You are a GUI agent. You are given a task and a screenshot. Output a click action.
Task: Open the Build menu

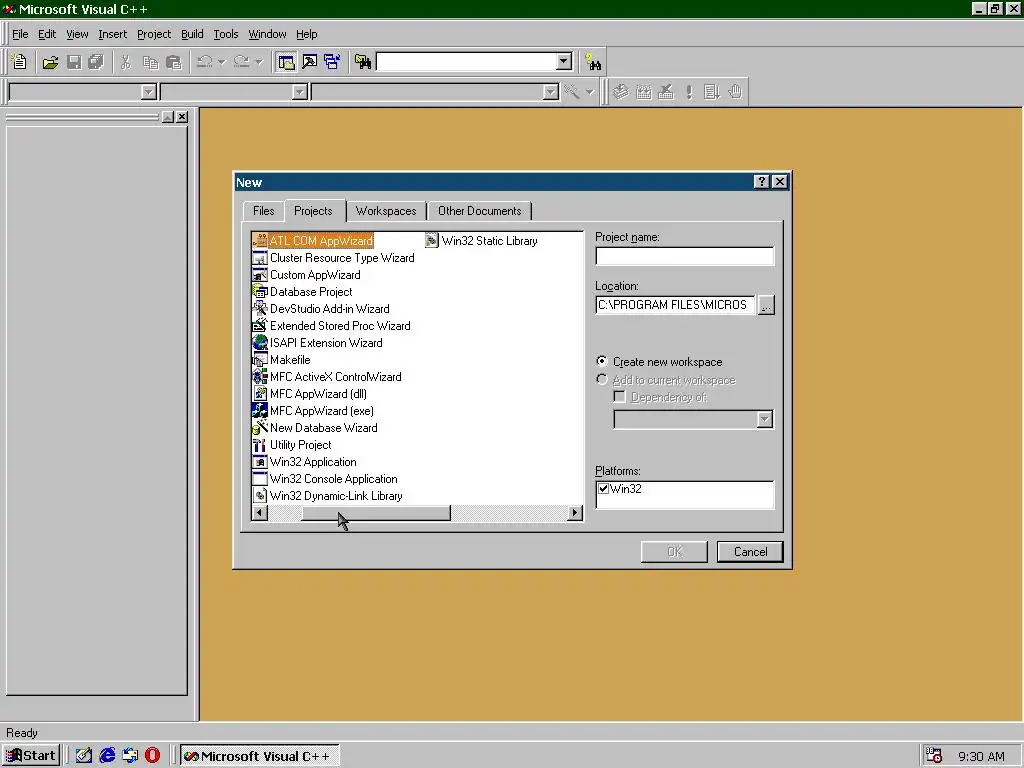[192, 34]
